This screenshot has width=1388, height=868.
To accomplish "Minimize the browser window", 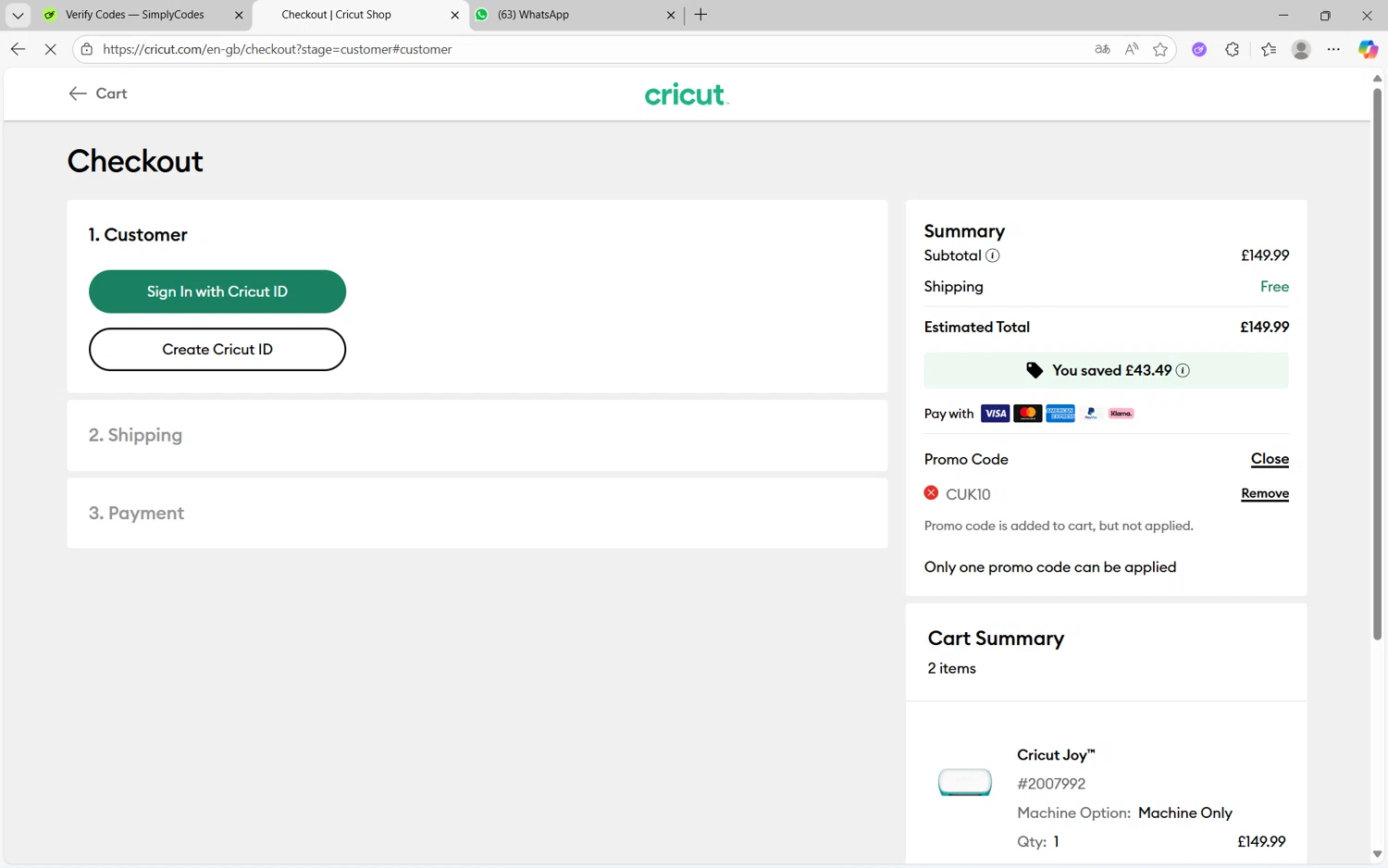I will (x=1283, y=15).
